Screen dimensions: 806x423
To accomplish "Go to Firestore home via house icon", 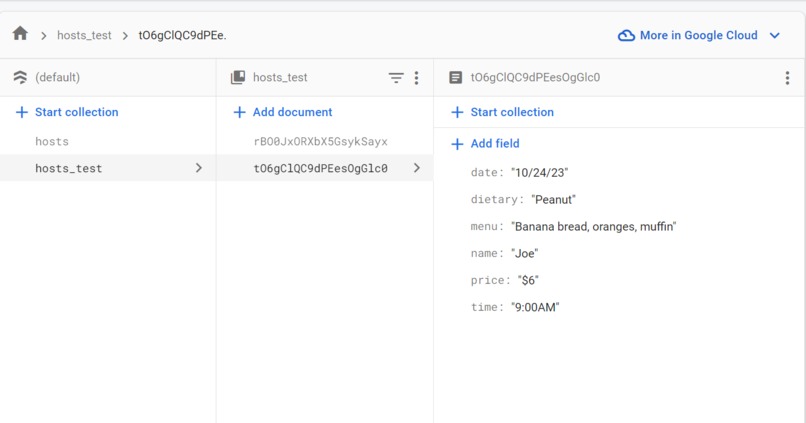I will [20, 34].
